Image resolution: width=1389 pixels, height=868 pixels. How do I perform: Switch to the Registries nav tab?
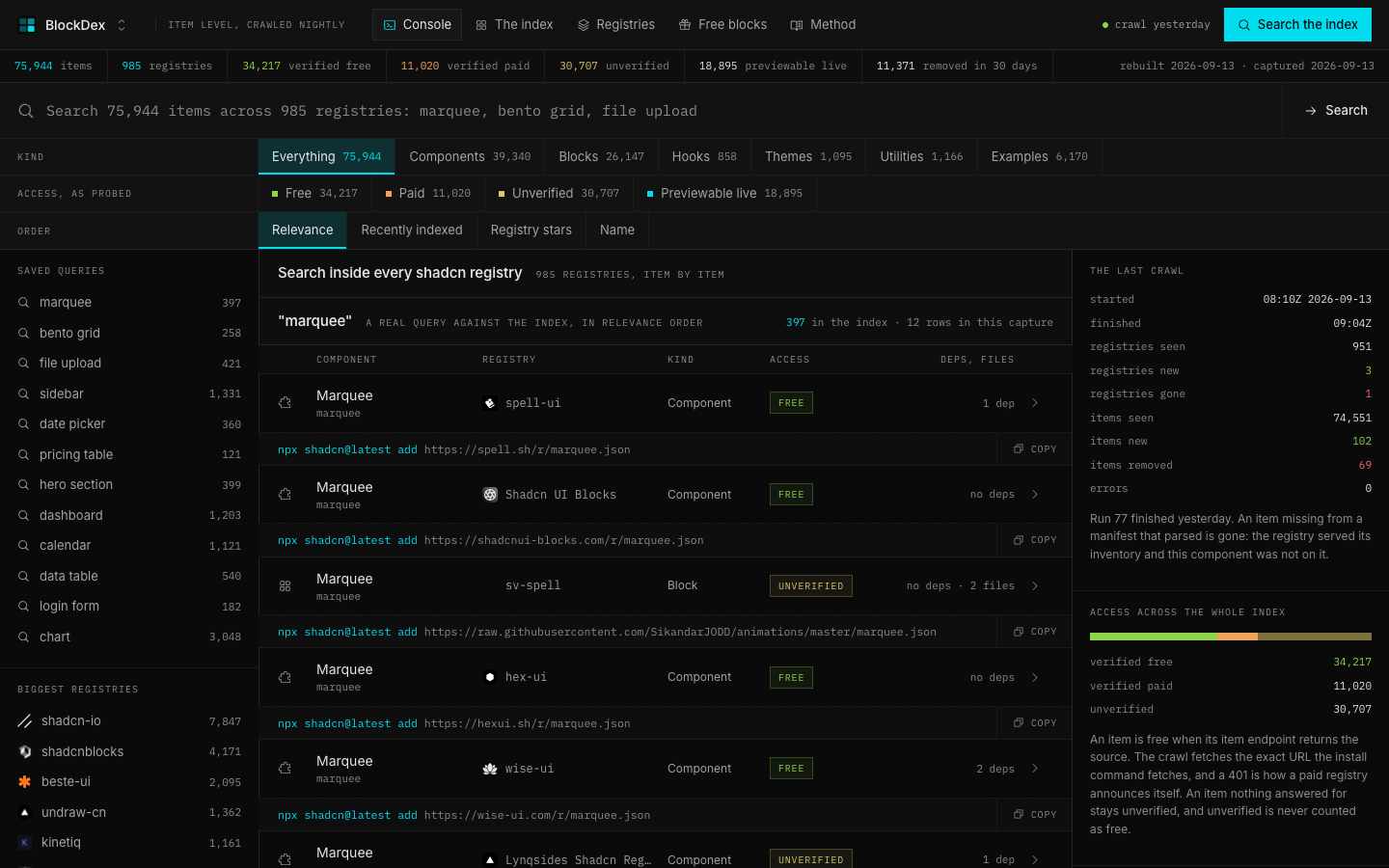pyautogui.click(x=615, y=25)
